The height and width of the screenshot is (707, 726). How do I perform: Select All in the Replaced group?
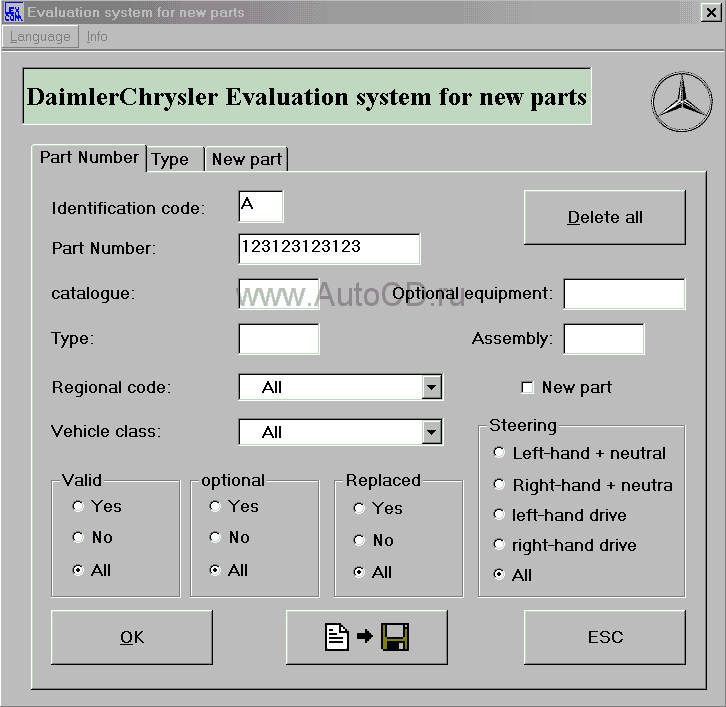coord(359,572)
